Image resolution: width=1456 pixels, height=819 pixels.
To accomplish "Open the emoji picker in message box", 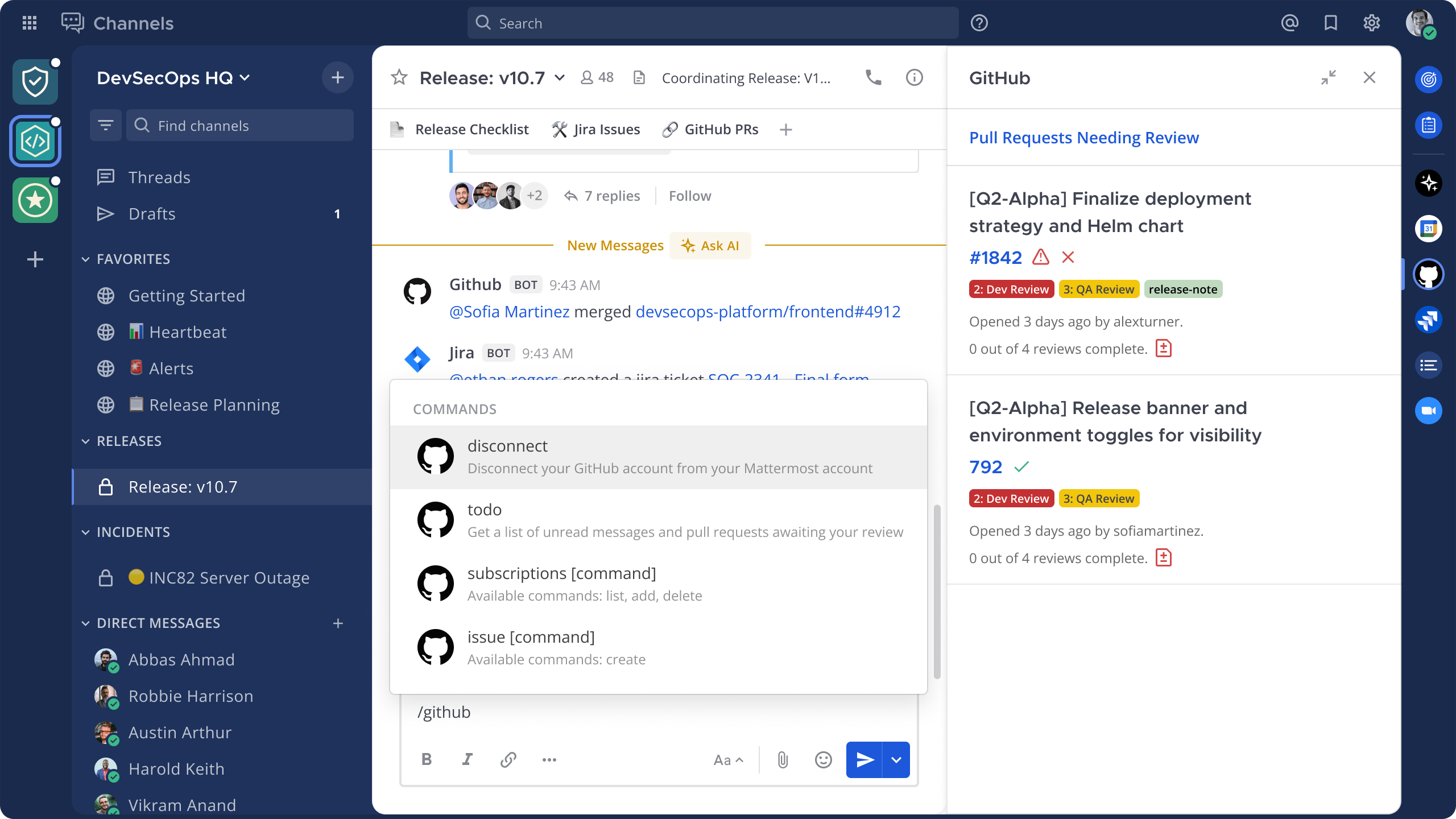I will [824, 759].
